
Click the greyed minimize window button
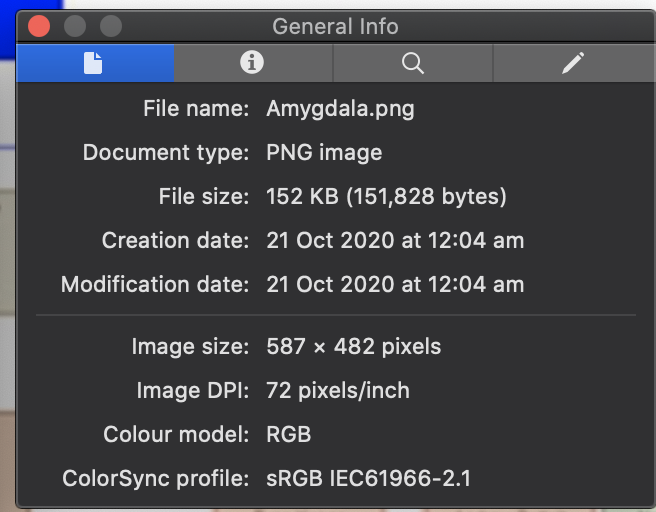tap(75, 26)
